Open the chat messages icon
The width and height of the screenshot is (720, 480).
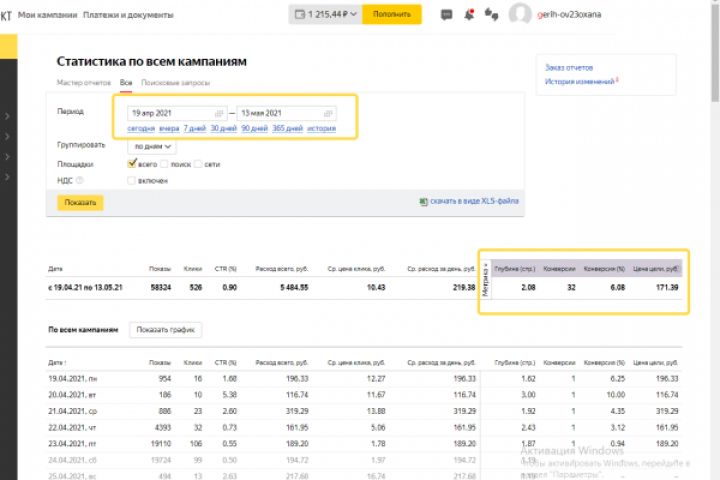tap(446, 15)
